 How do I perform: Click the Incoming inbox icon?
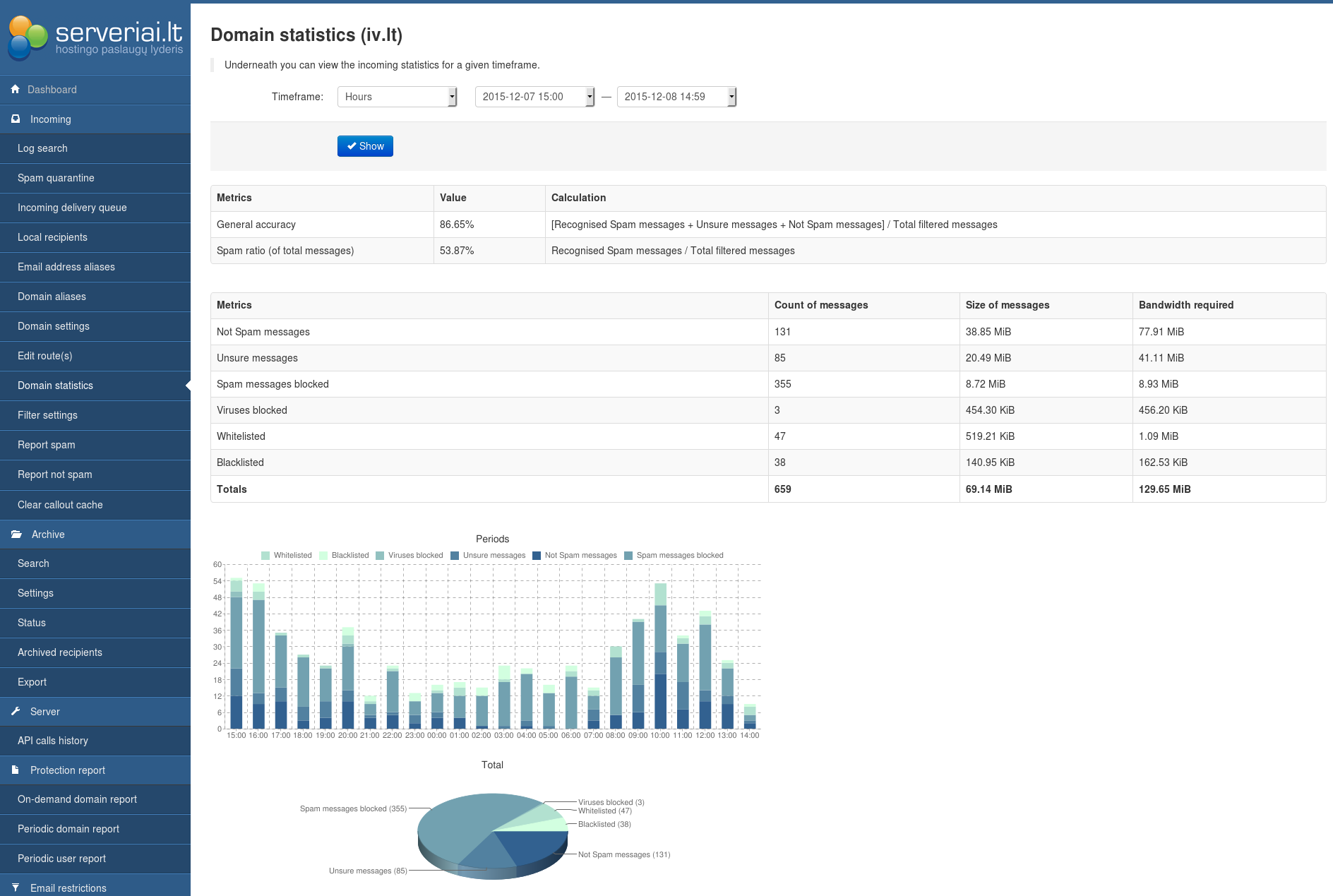[x=16, y=119]
